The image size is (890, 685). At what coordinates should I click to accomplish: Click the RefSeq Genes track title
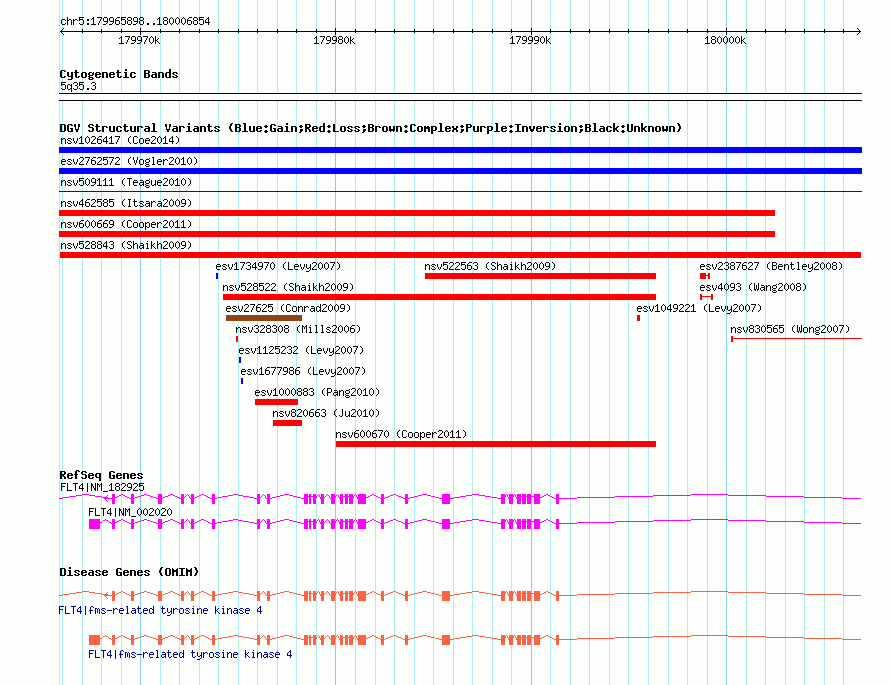(101, 475)
